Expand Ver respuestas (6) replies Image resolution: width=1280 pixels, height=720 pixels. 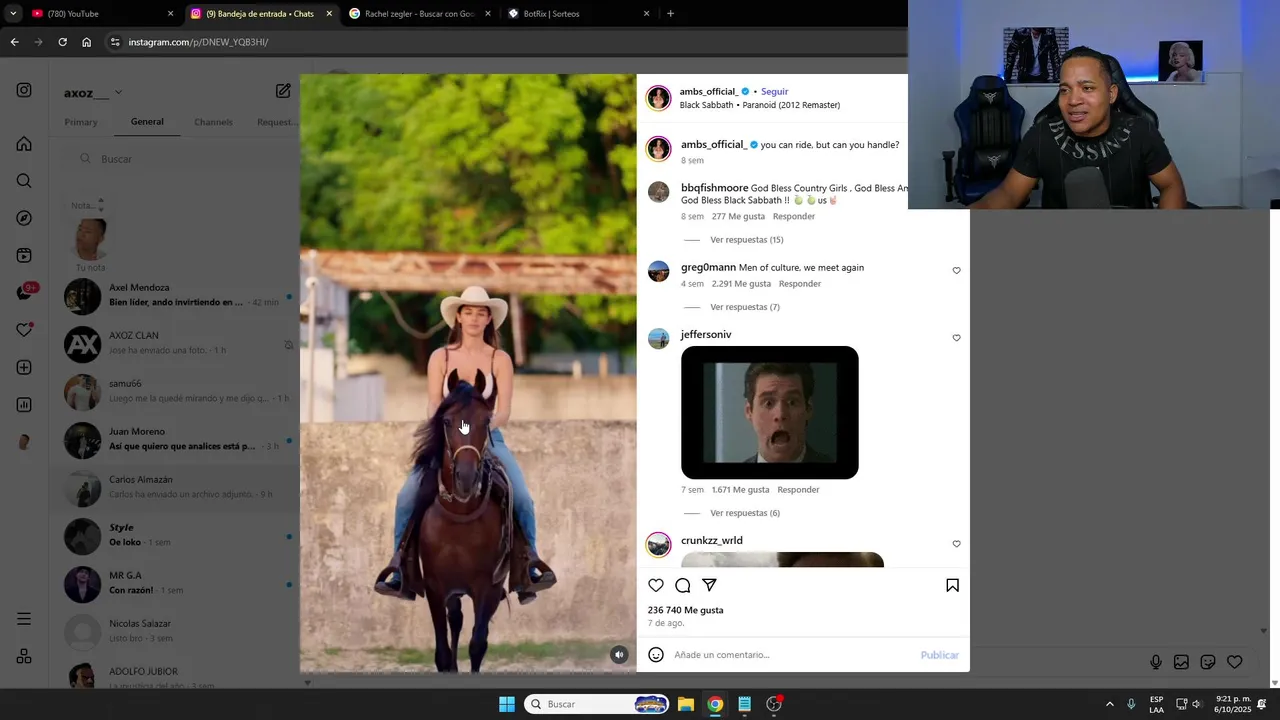coord(745,513)
